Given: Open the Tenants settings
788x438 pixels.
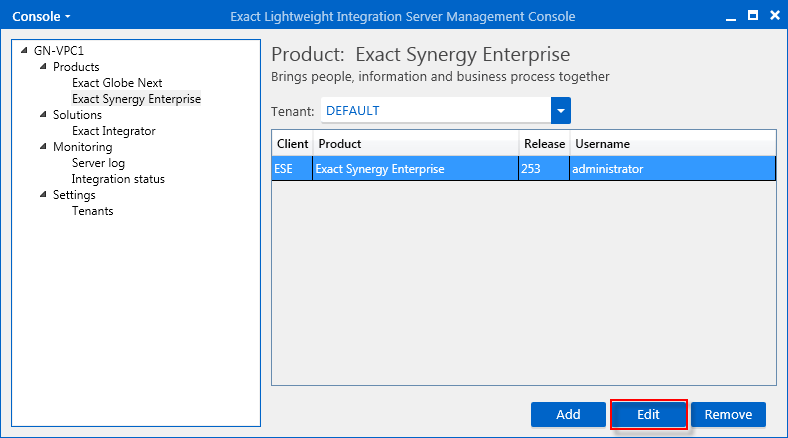Looking at the screenshot, I should point(92,211).
